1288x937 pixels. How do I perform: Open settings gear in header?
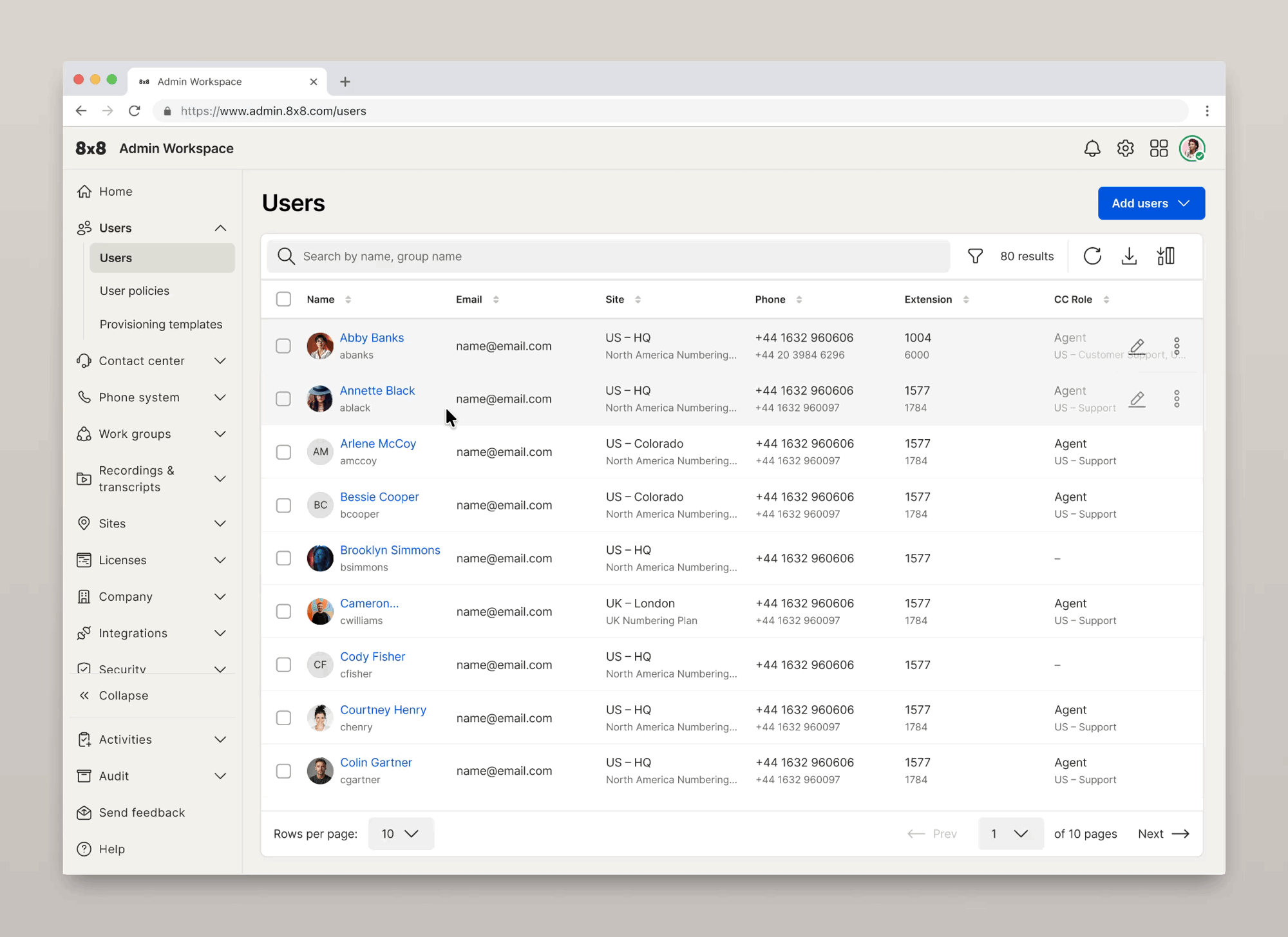point(1125,149)
